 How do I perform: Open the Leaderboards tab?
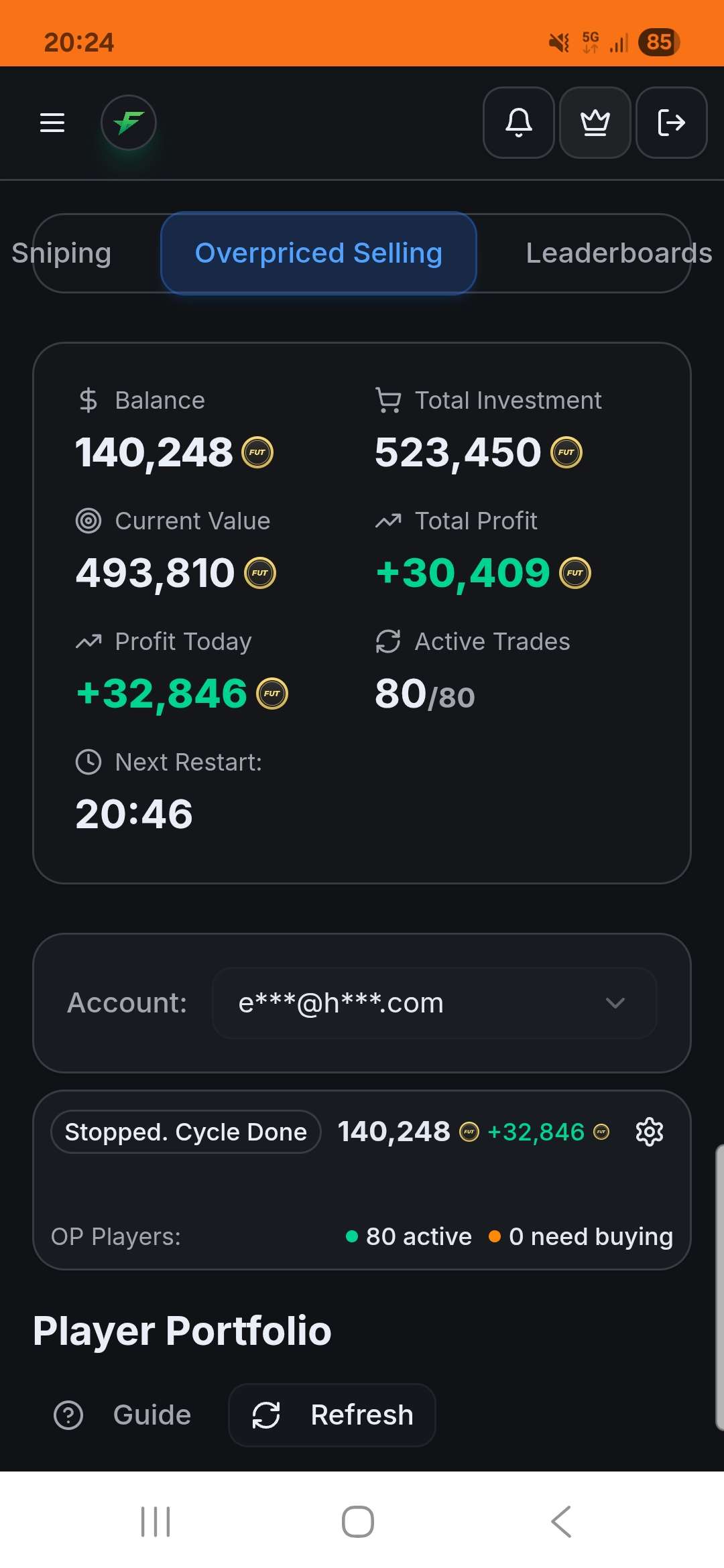click(618, 253)
